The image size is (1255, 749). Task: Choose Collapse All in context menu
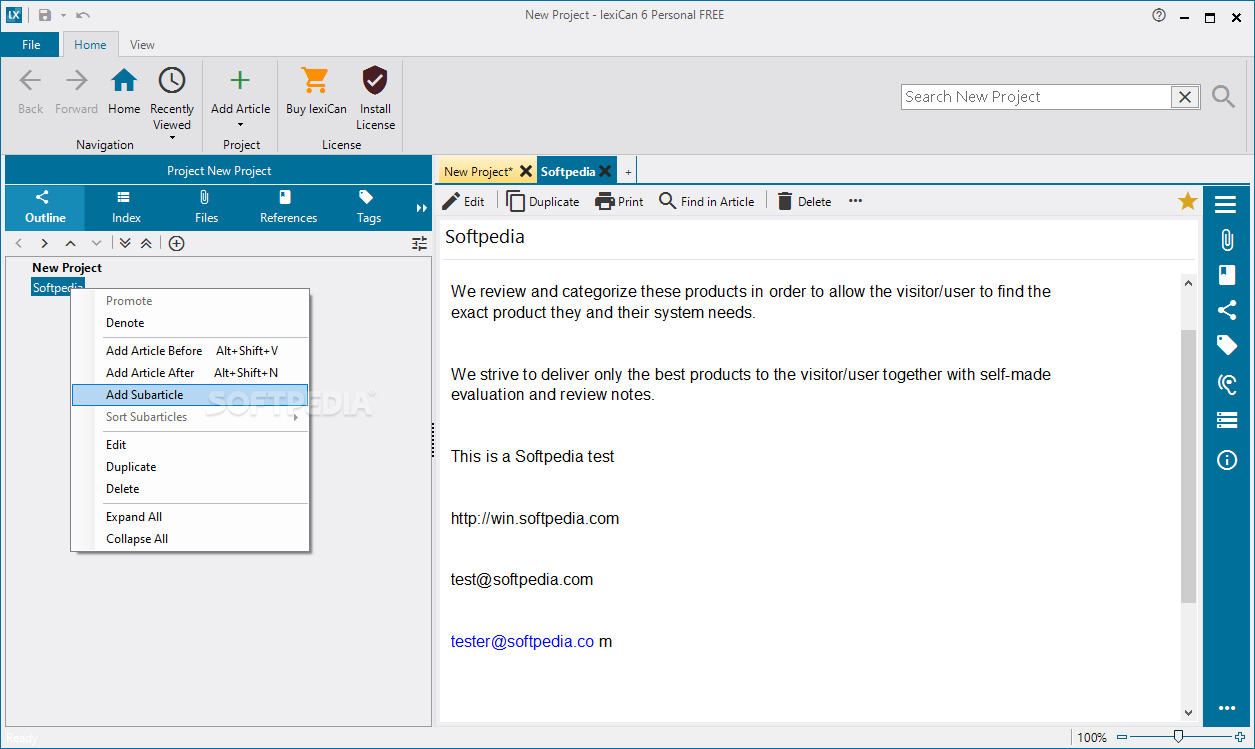tap(190, 539)
